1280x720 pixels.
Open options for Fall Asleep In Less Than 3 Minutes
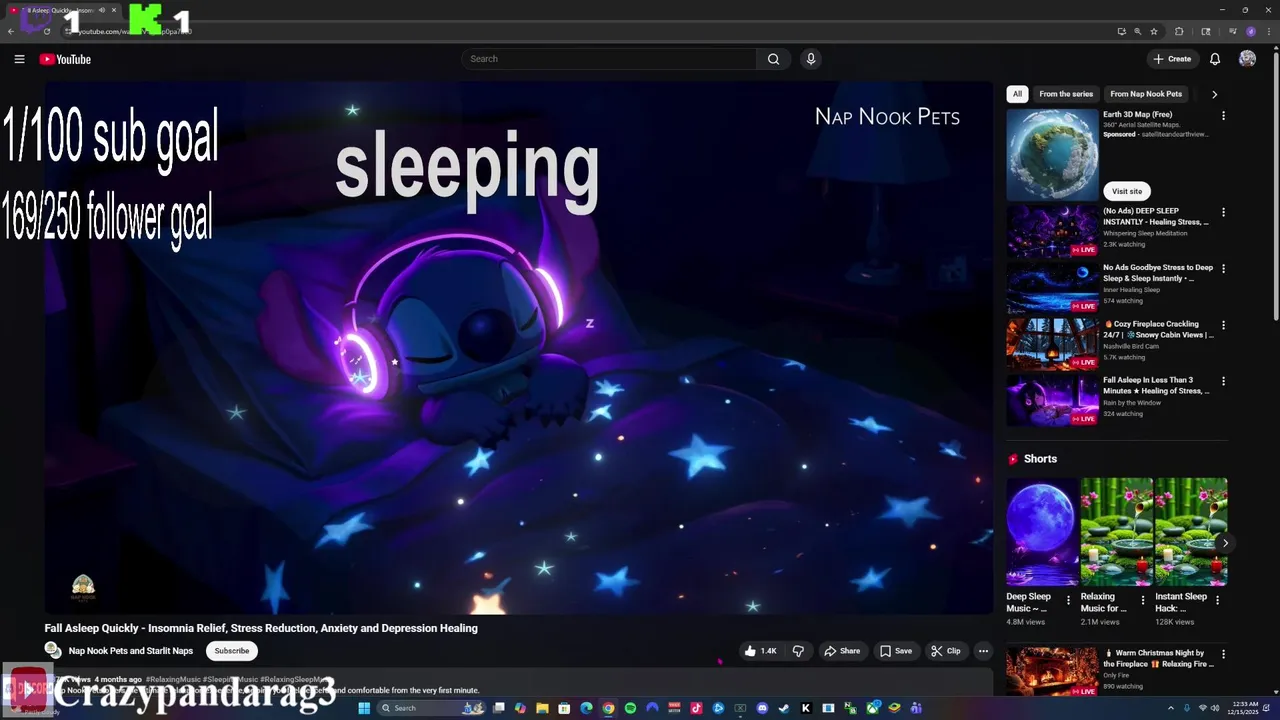click(1223, 381)
